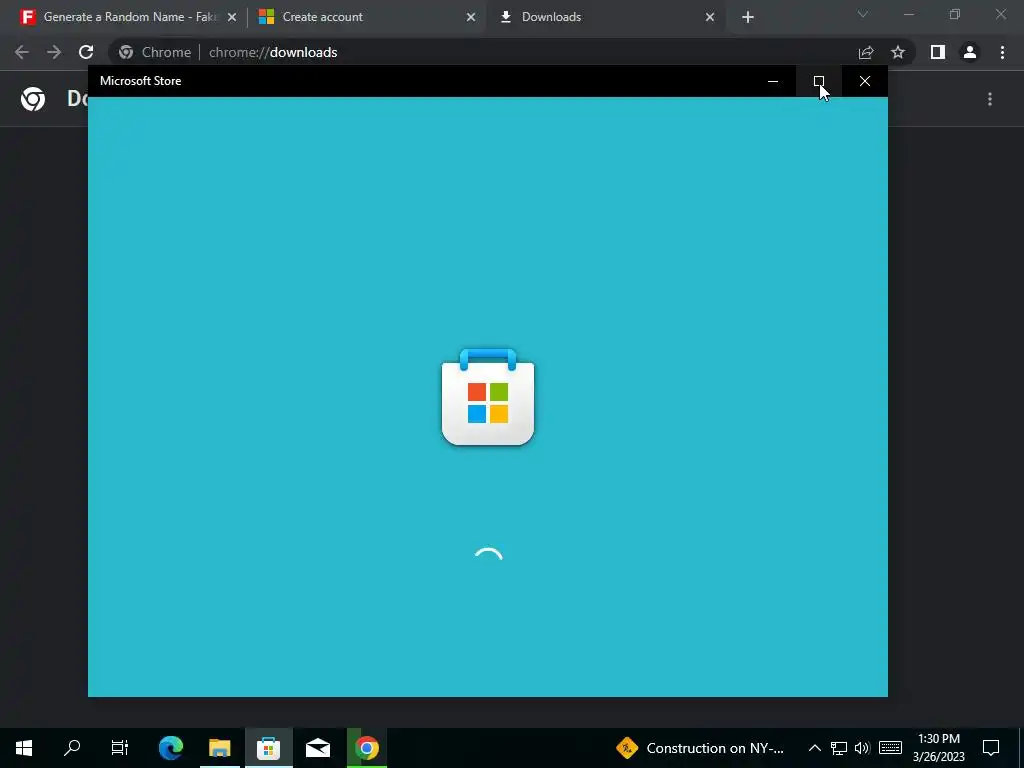Close the Downloads tab
This screenshot has height=768, width=1024.
pyautogui.click(x=710, y=17)
